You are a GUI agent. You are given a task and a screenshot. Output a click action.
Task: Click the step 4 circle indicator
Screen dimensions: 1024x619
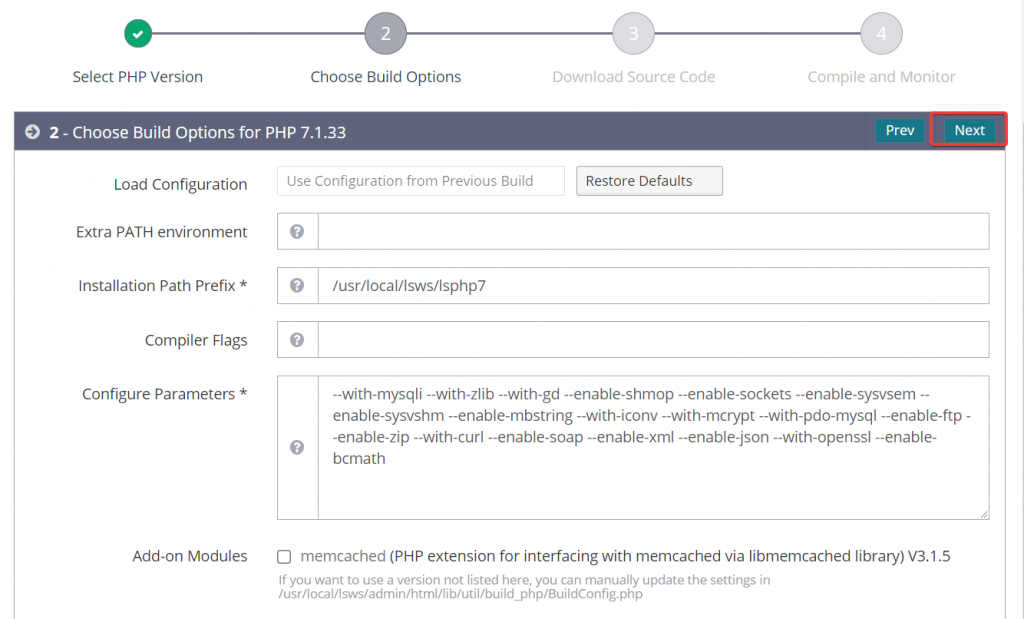[x=881, y=33]
